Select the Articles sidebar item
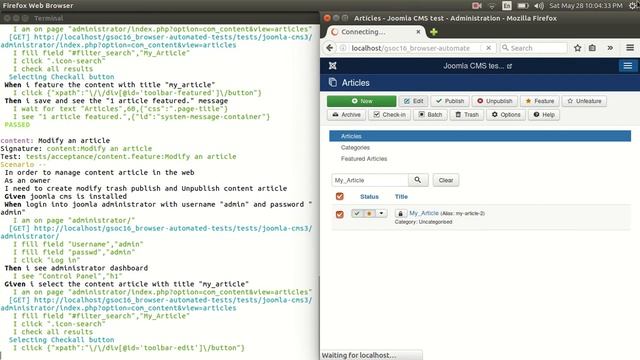 point(480,136)
